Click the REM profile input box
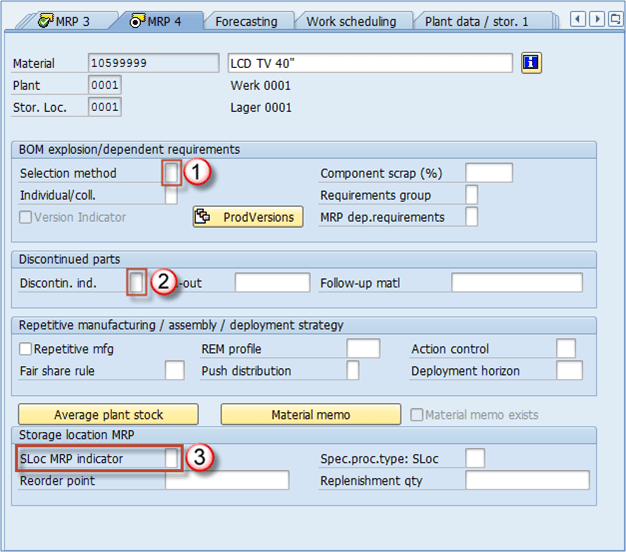The height and width of the screenshot is (552, 626). [x=363, y=349]
